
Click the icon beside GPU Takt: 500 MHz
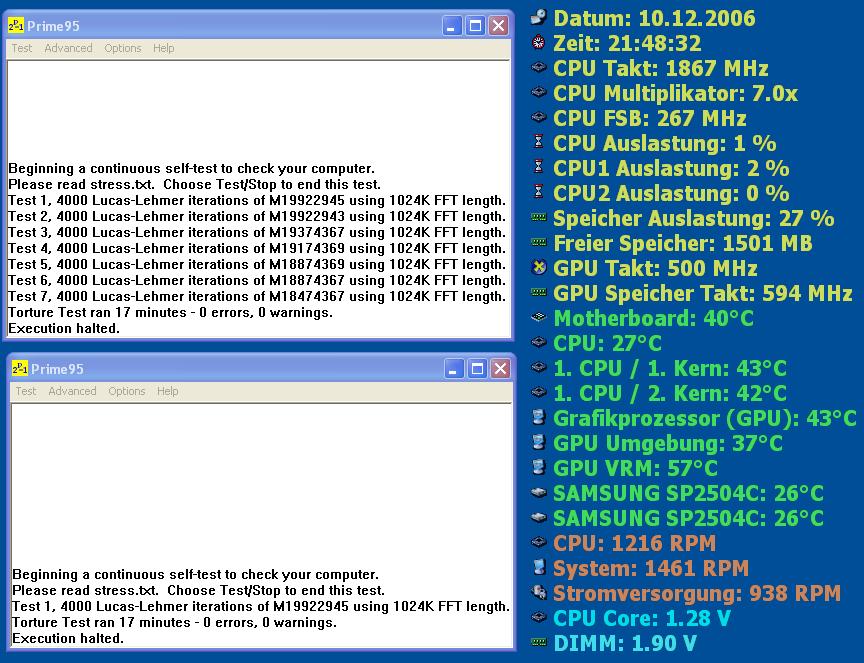coord(538,267)
